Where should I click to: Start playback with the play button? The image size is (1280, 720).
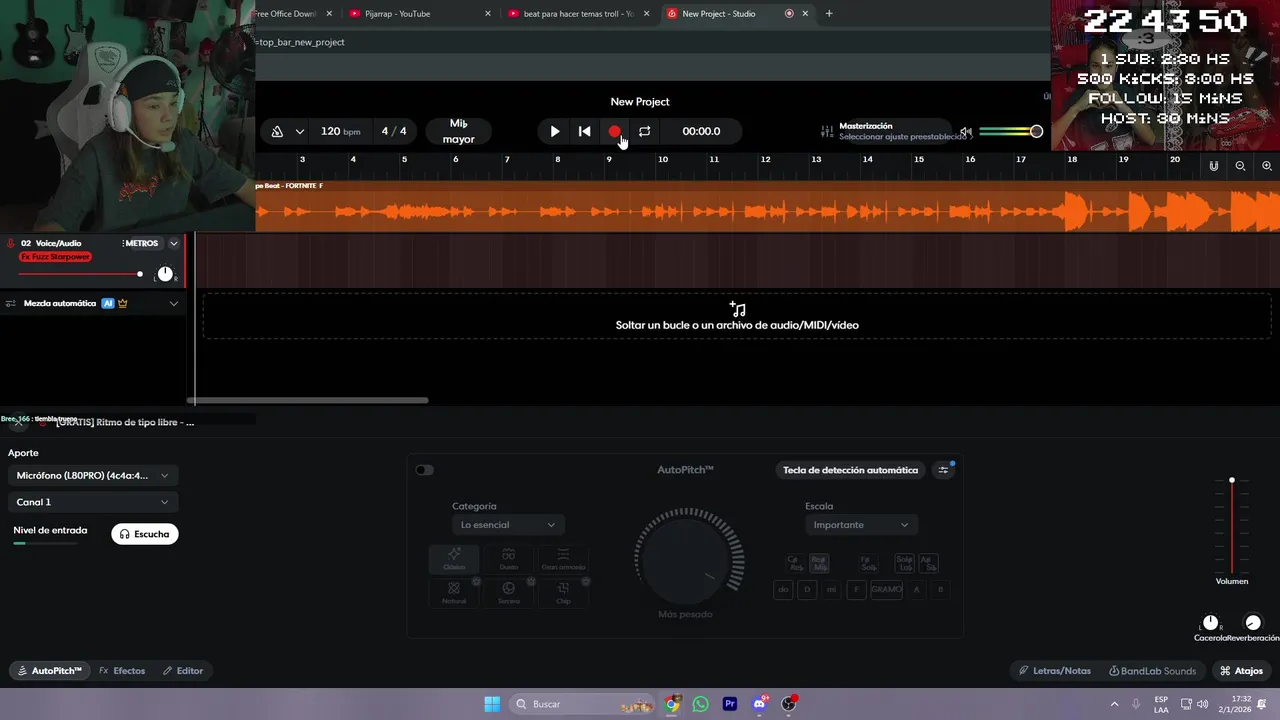pos(555,131)
